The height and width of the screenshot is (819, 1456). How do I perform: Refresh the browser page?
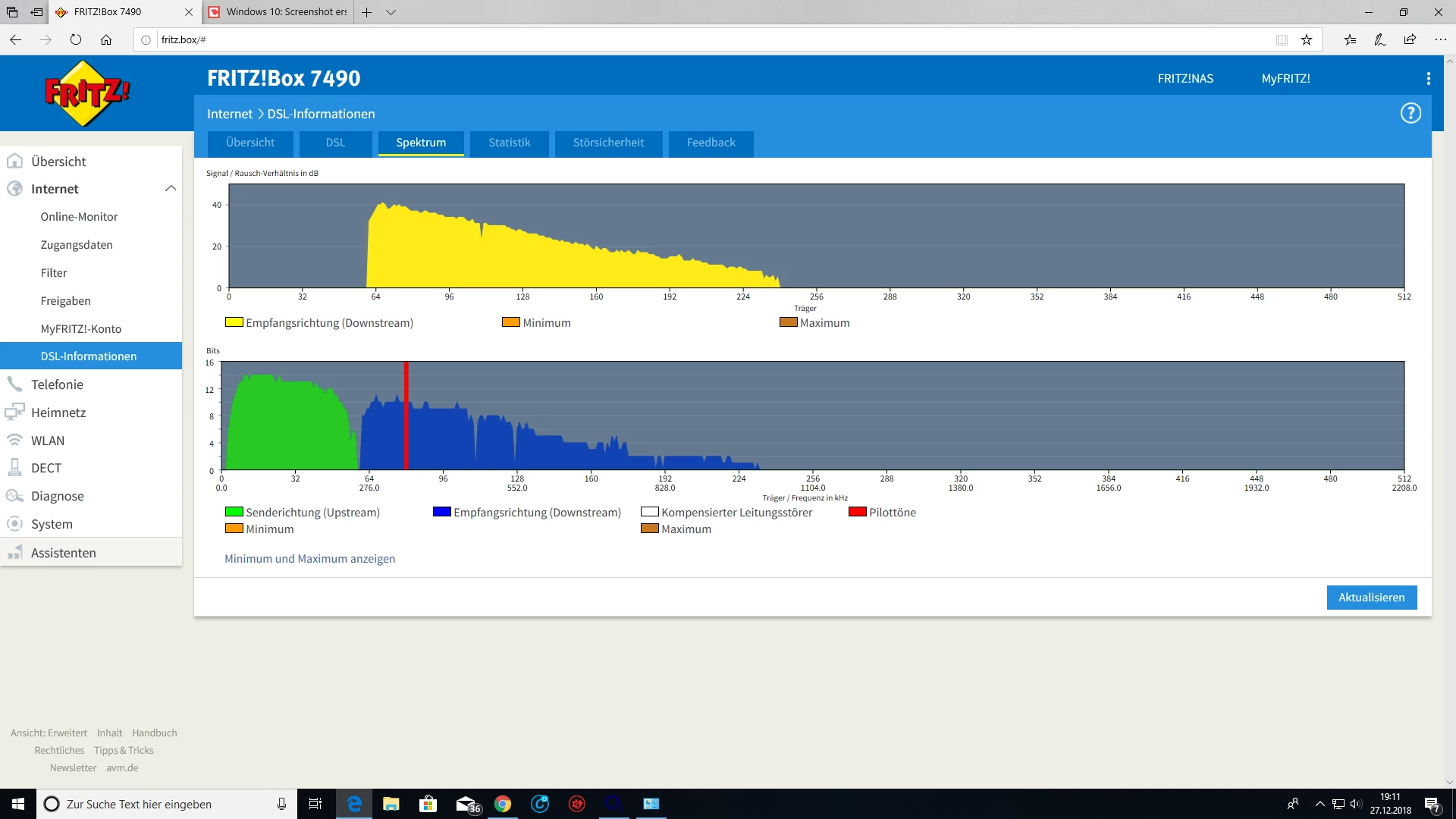[x=75, y=40]
